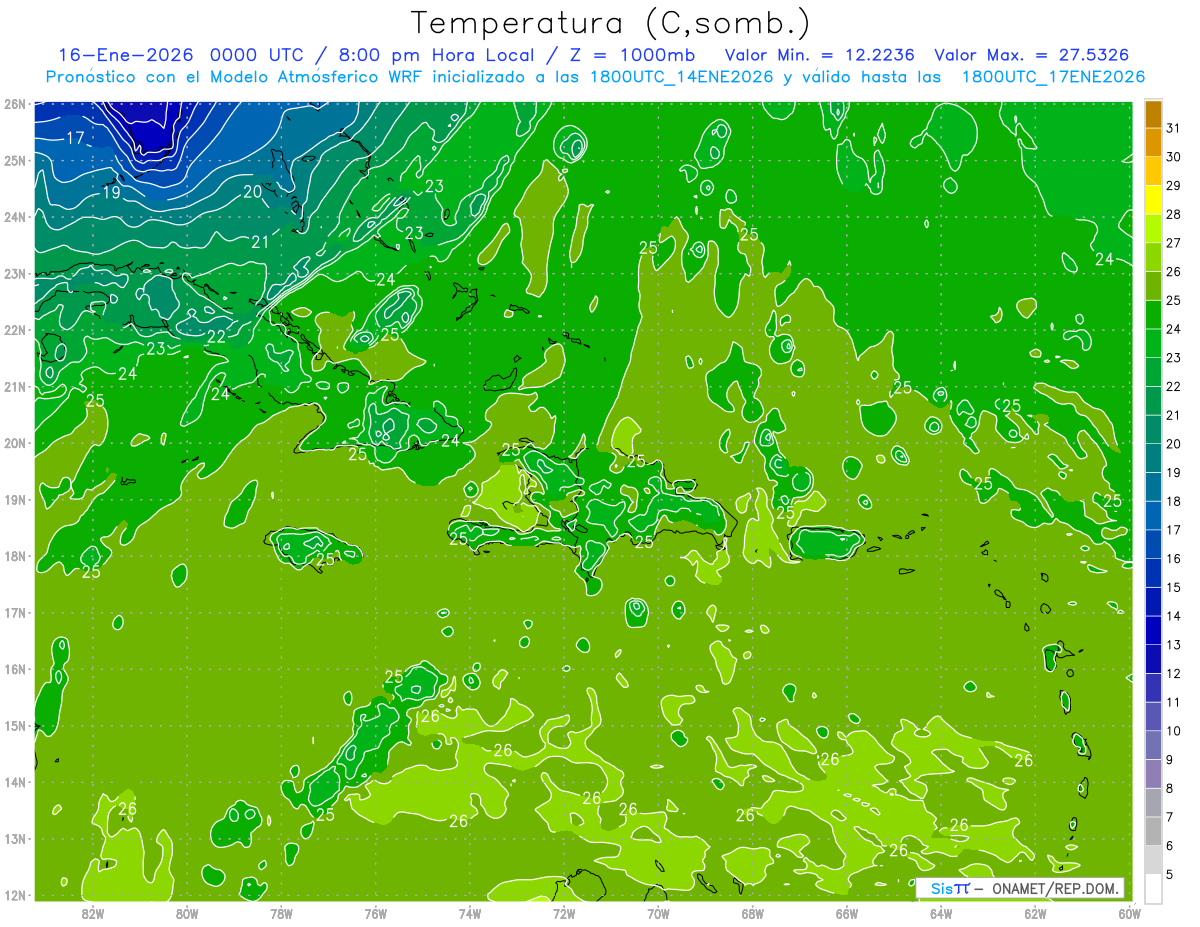
Task: Click the "Temperatura (C,somb.)" map title
Action: pyautogui.click(x=610, y=23)
